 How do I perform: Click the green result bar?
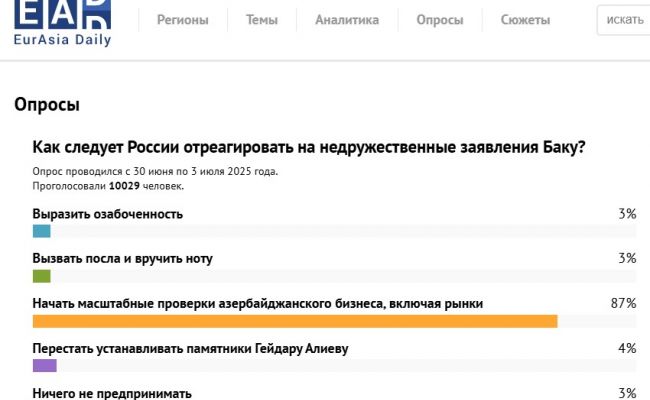pos(41,276)
